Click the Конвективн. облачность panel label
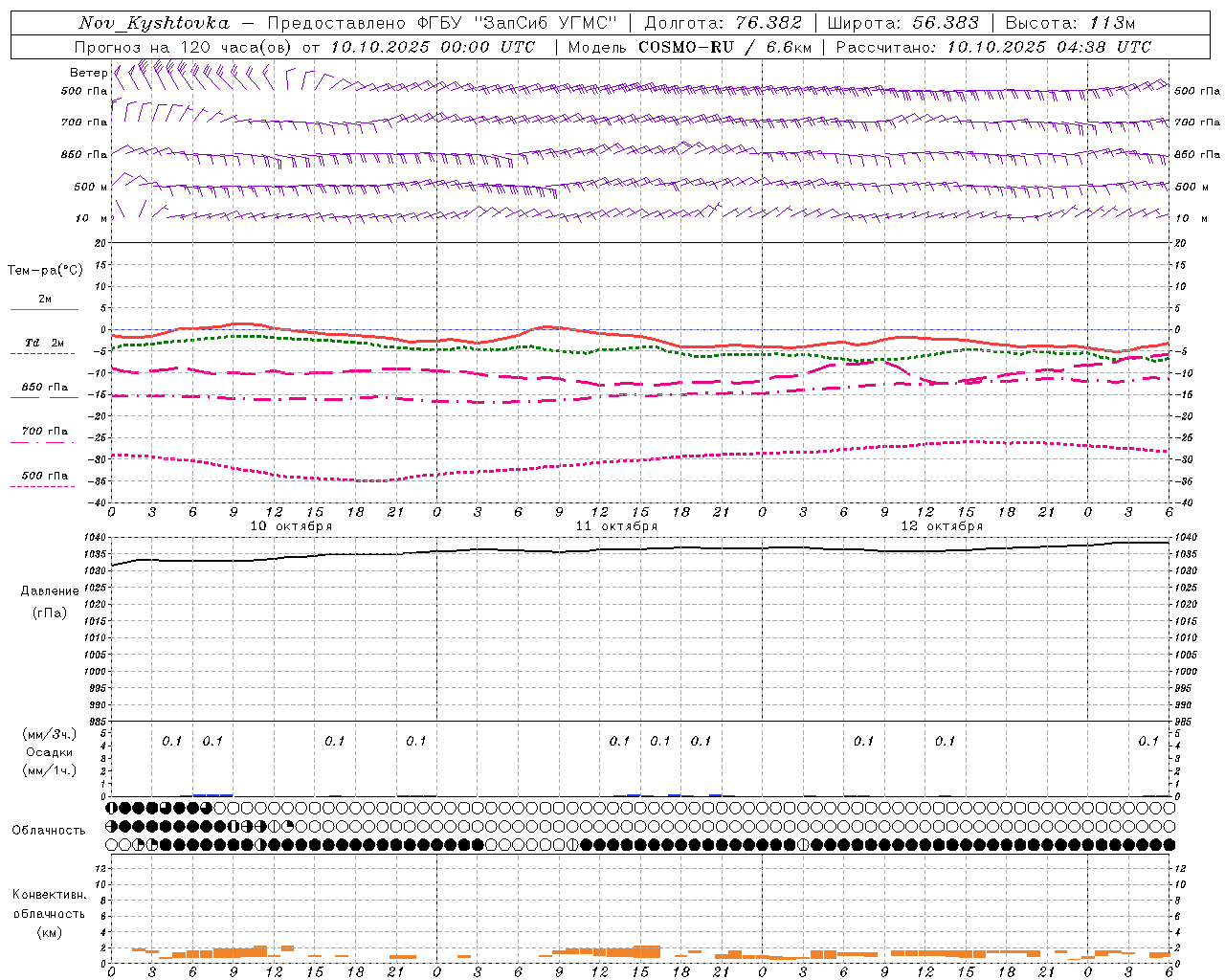Viewport: 1225px width, 980px height. click(49, 904)
